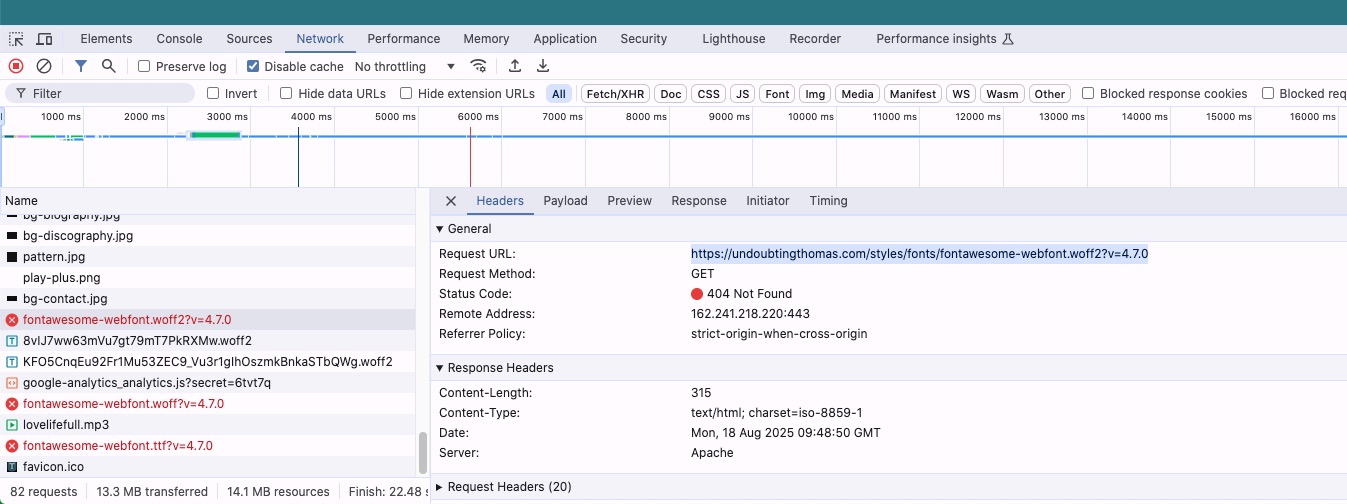Import a HAR file with upload icon
Screen dimensions: 1347x504
coord(515,66)
